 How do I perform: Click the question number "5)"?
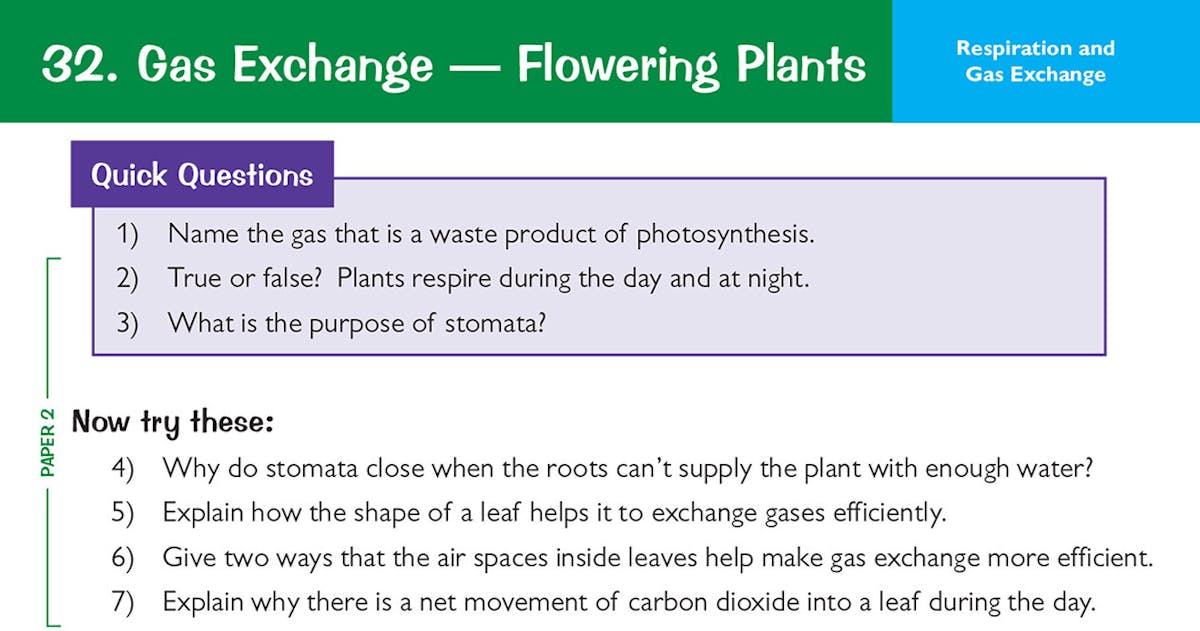[x=122, y=514]
